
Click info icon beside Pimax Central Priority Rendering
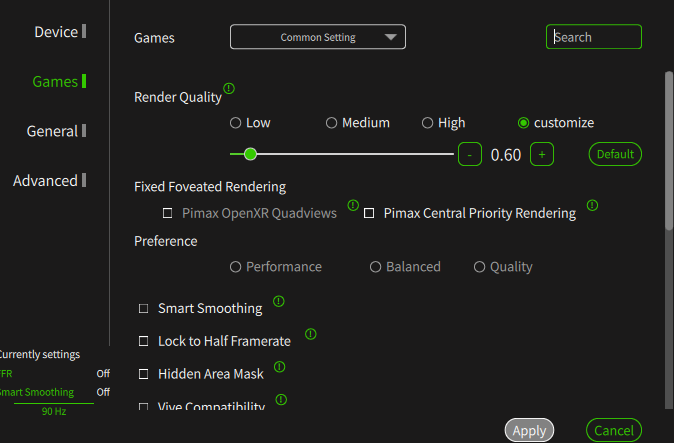pos(592,205)
